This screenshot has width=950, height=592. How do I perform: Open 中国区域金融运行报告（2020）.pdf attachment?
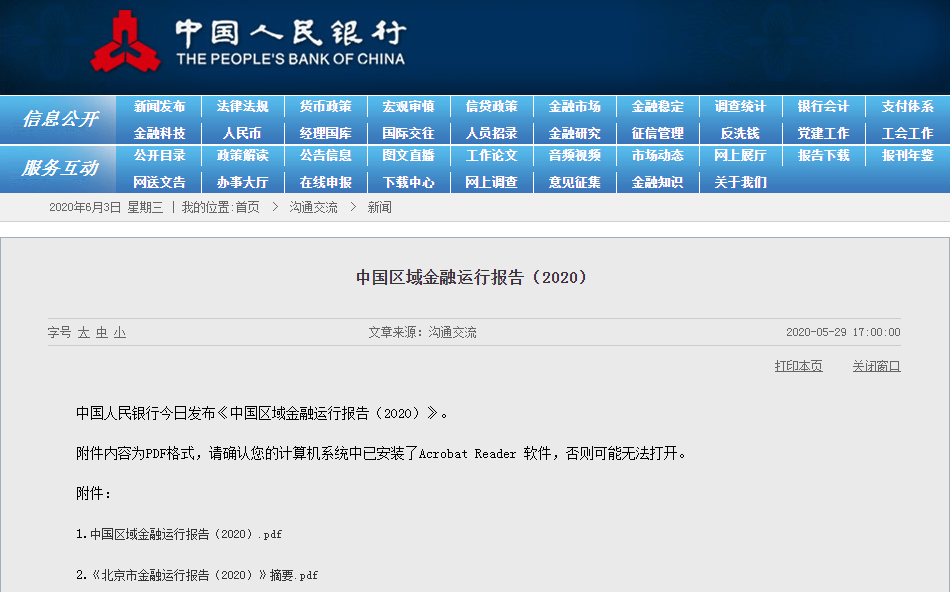pos(186,534)
